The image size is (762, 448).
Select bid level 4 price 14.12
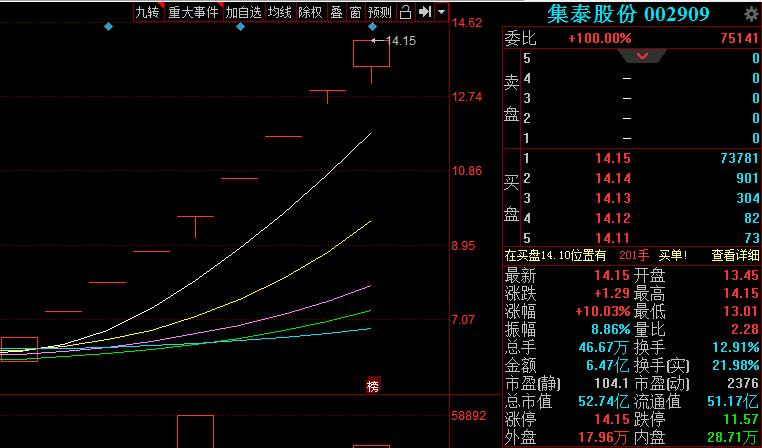click(613, 218)
